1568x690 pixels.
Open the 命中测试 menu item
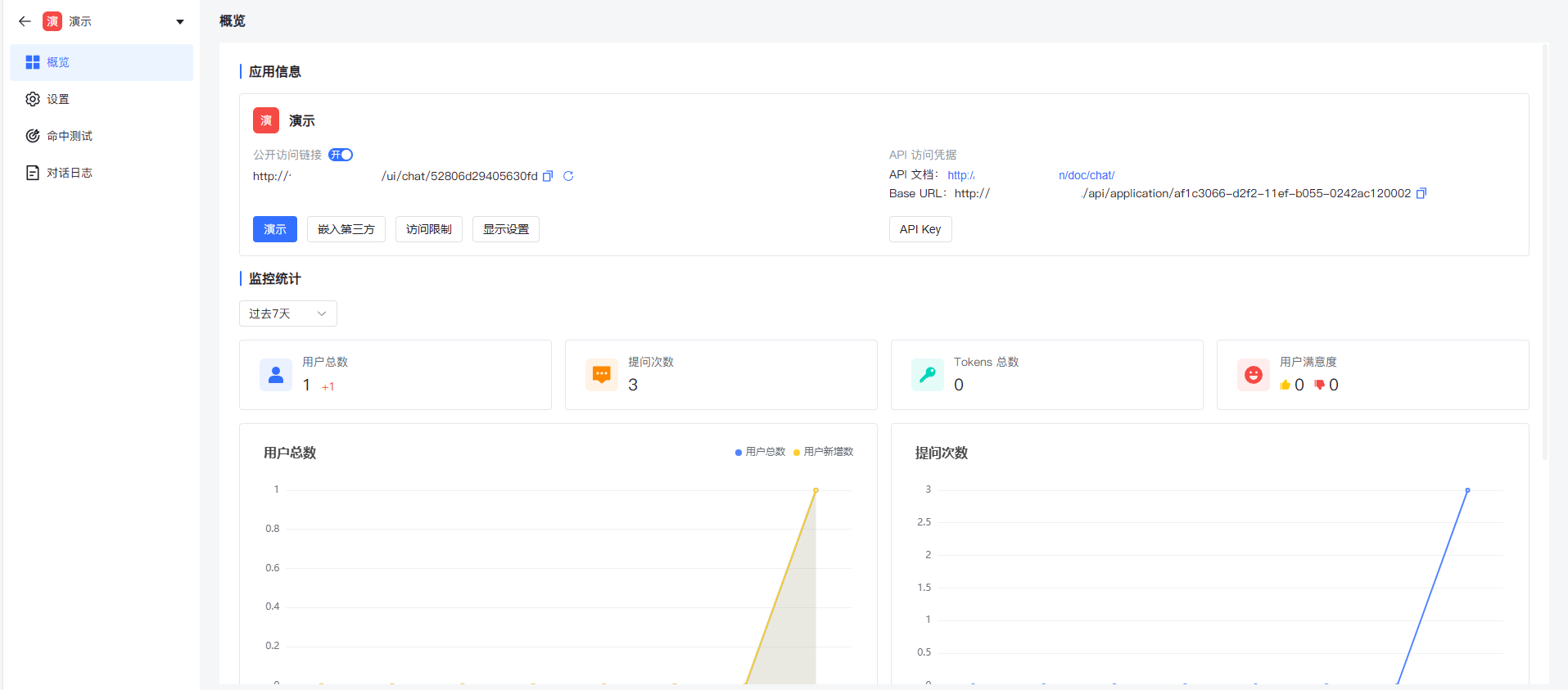69,136
